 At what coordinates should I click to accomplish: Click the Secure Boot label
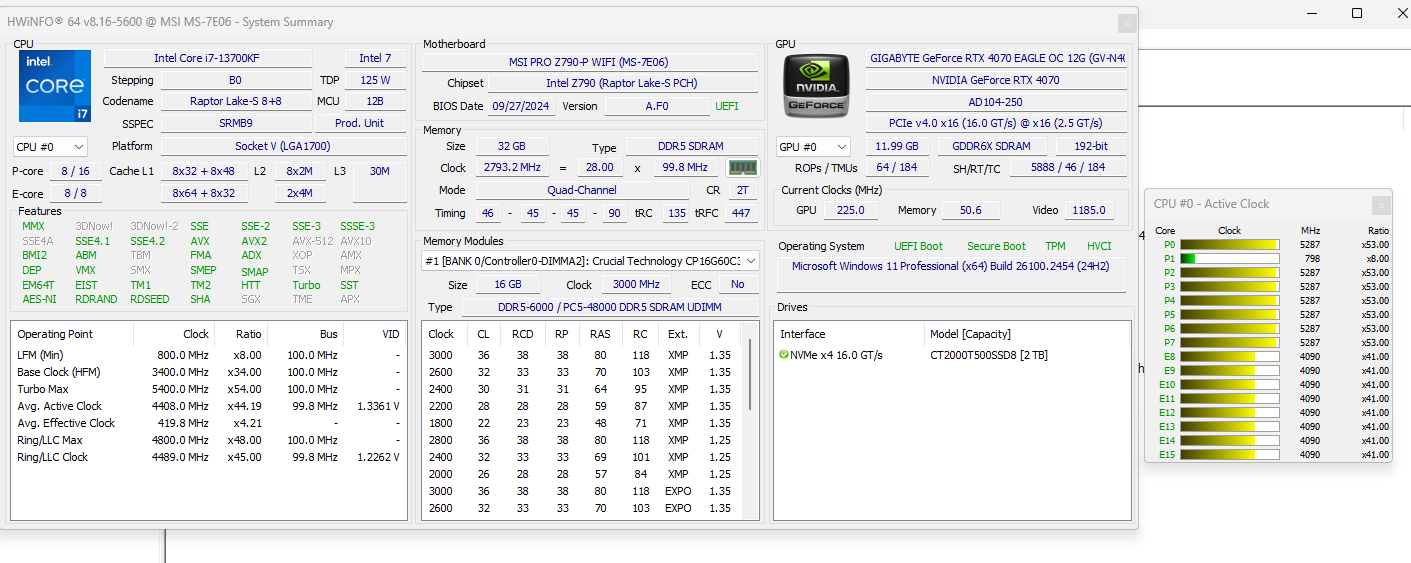coord(996,246)
